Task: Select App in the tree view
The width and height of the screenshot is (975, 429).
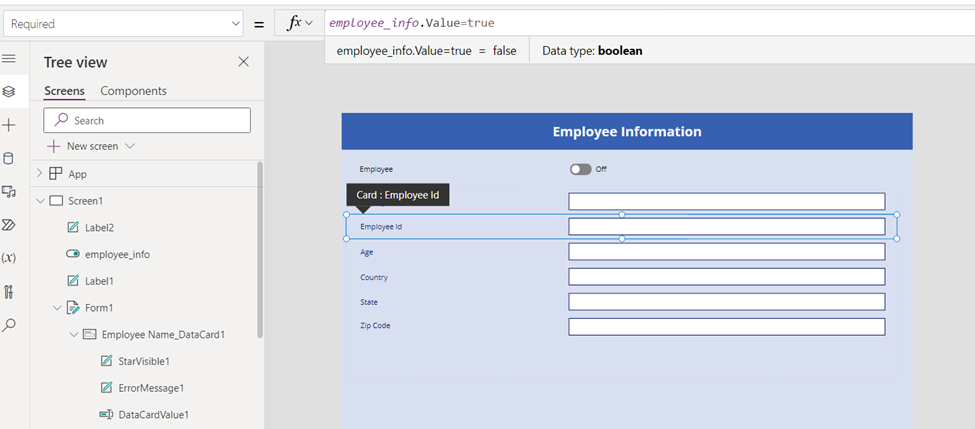Action: coord(77,174)
